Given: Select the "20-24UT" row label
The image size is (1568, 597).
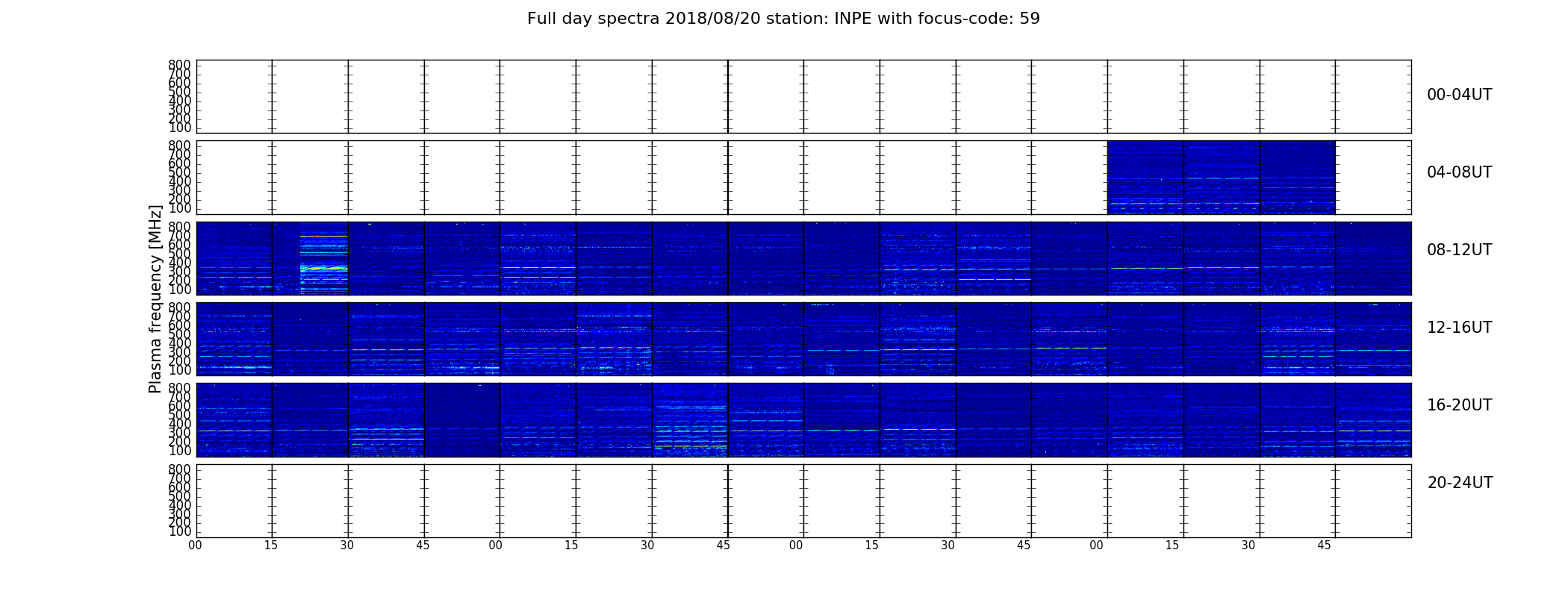Looking at the screenshot, I should (1460, 483).
